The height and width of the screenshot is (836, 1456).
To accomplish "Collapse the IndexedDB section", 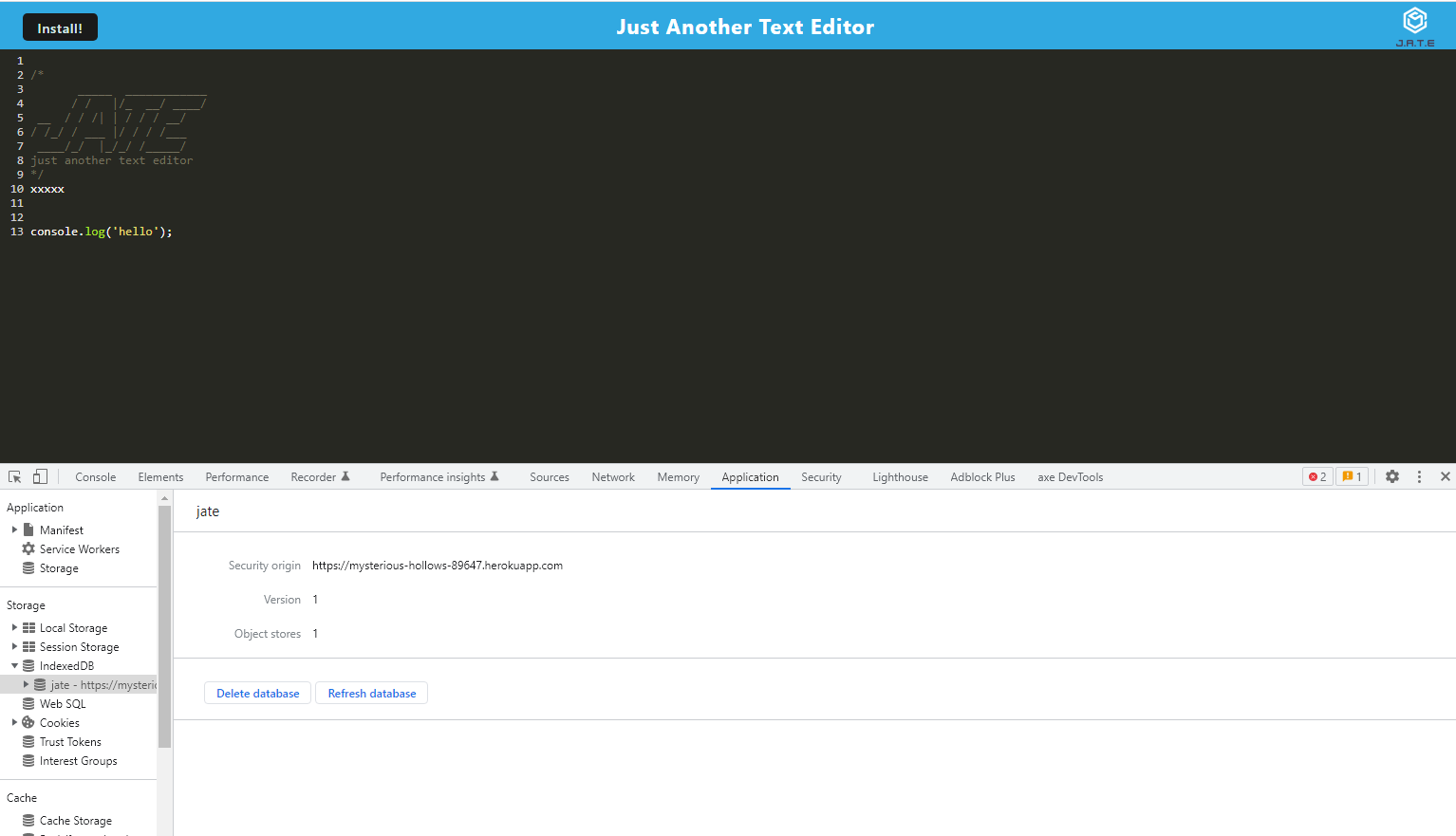I will point(14,665).
